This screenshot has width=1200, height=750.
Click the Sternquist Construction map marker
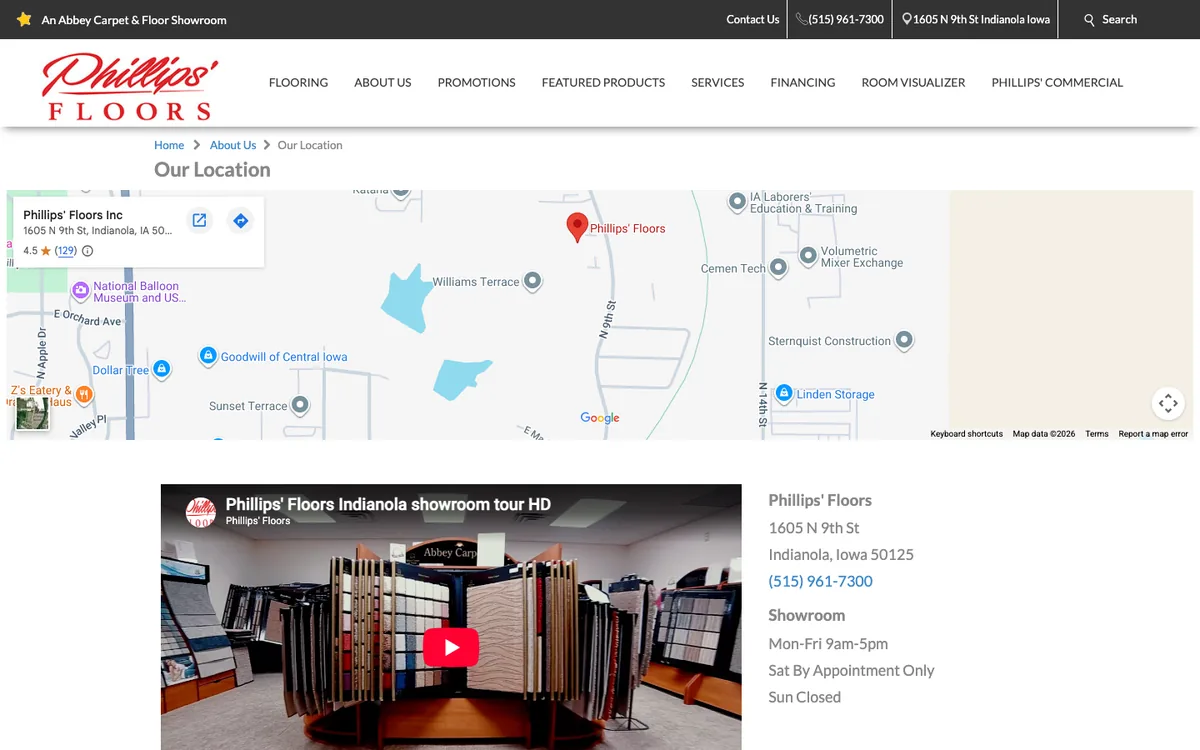(x=904, y=341)
